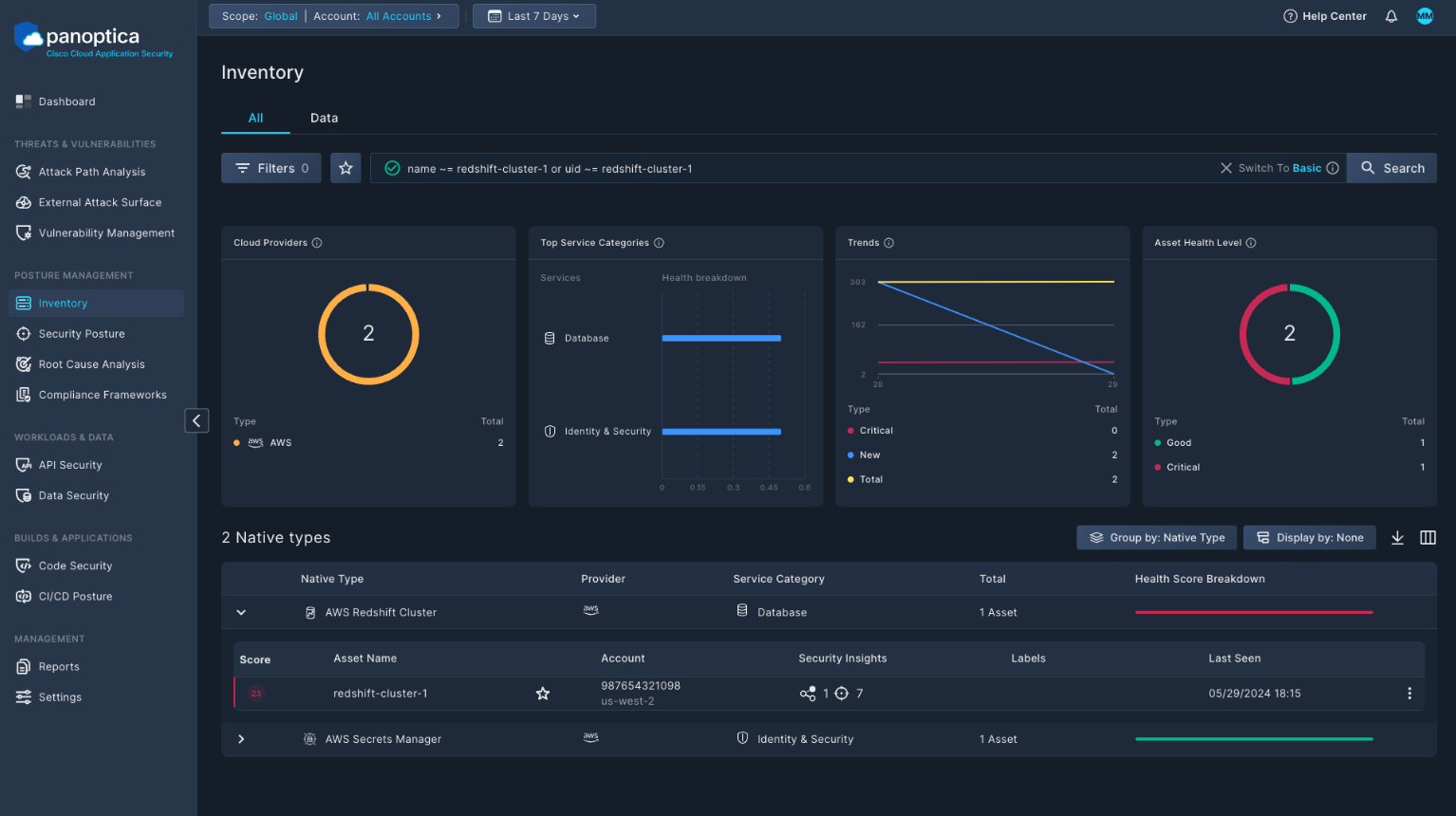Click the AWS row in Cloud Providers

point(368,443)
